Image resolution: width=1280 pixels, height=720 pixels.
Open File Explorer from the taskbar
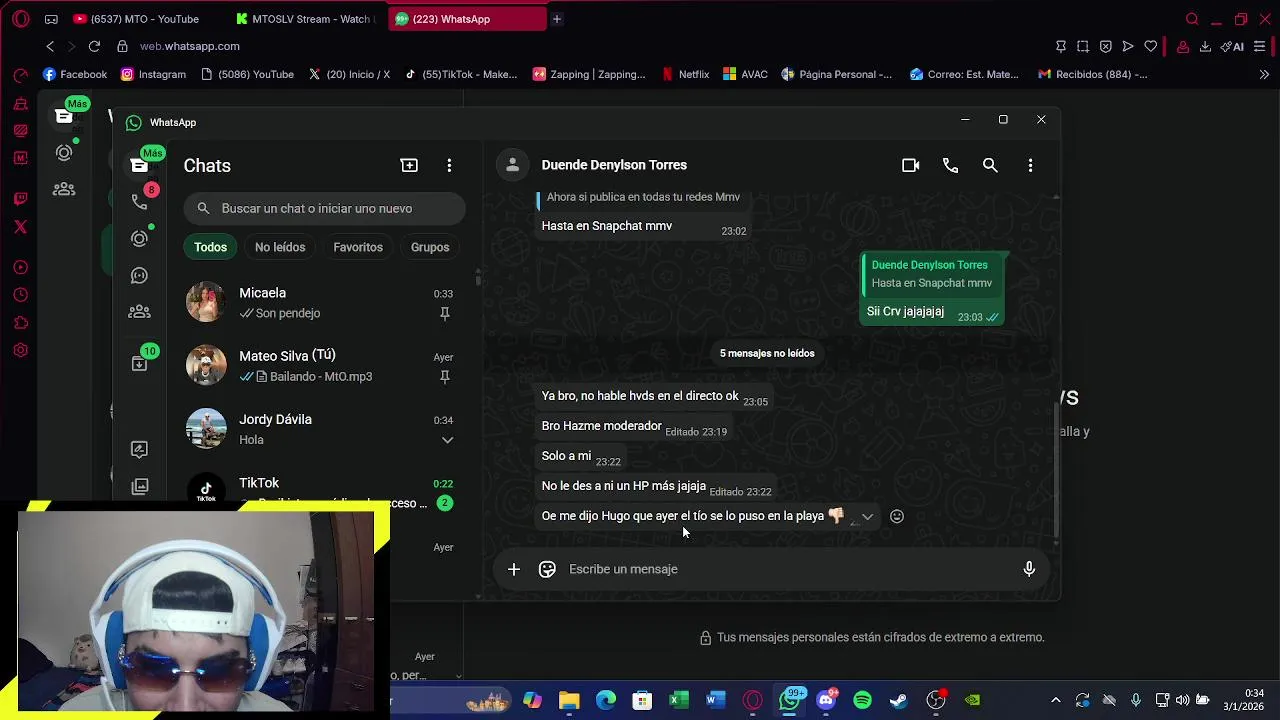(569, 700)
